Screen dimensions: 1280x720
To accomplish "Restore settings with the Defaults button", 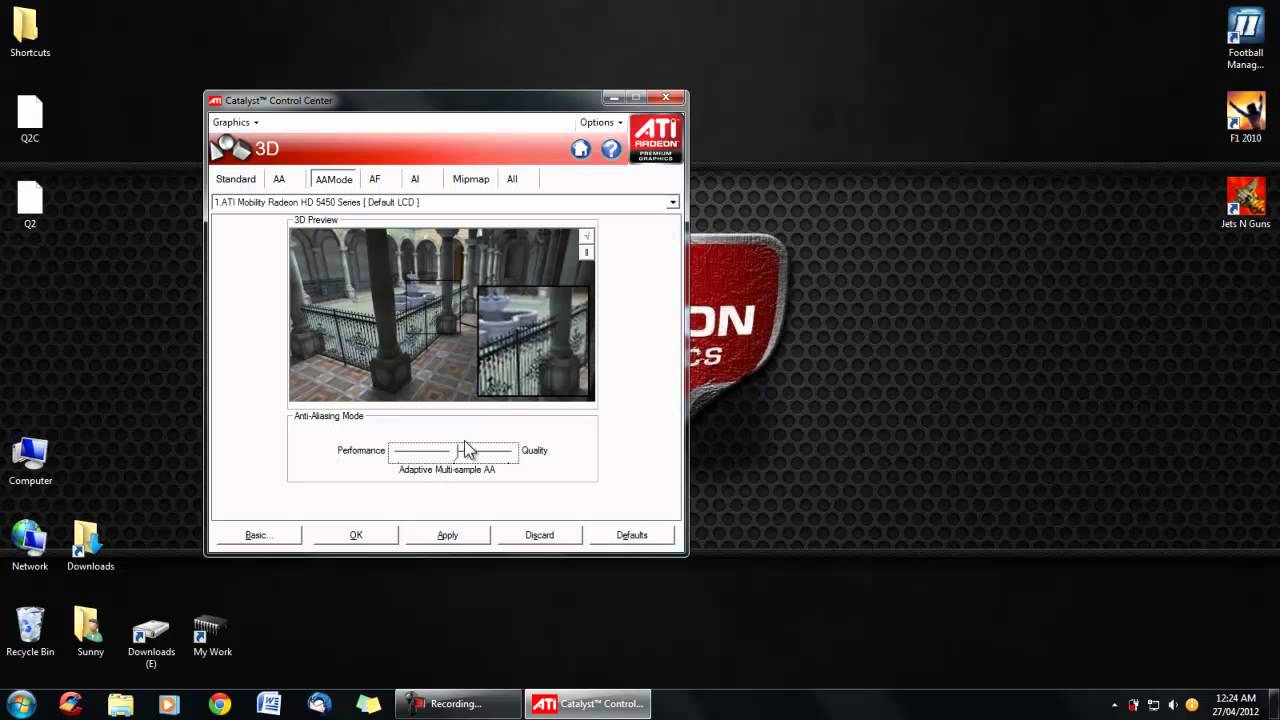I will pos(632,535).
